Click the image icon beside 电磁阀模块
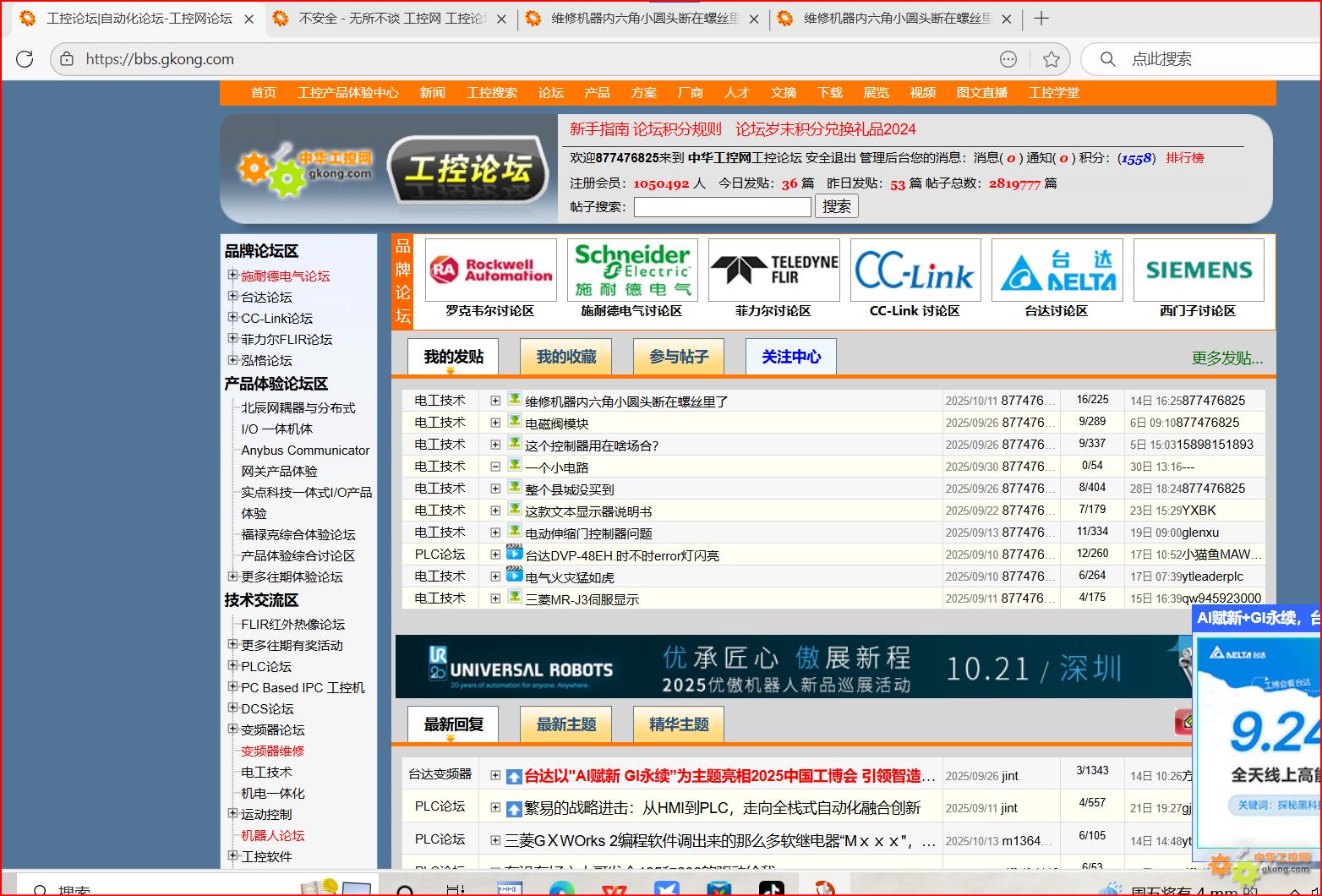This screenshot has width=1322, height=896. point(514,422)
